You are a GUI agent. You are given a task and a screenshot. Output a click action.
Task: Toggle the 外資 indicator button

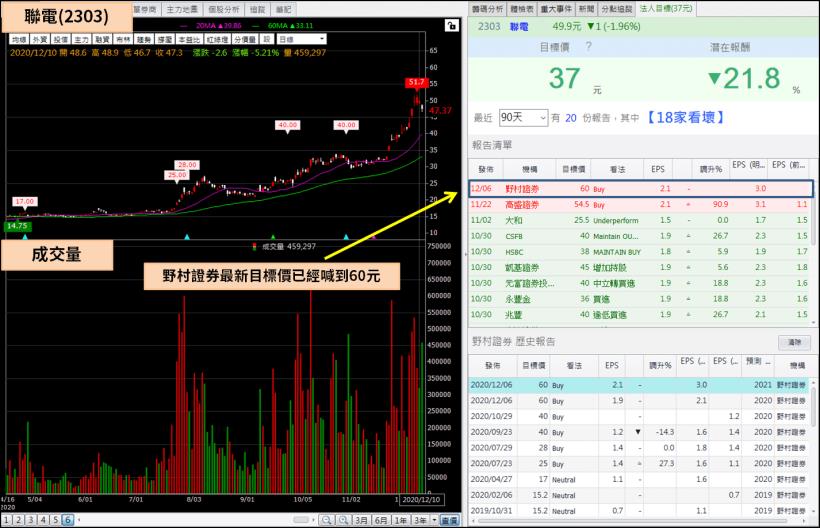pyautogui.click(x=40, y=40)
